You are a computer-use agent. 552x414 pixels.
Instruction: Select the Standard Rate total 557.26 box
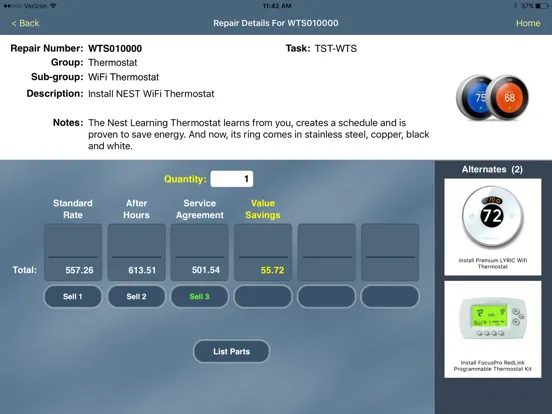pos(73,252)
